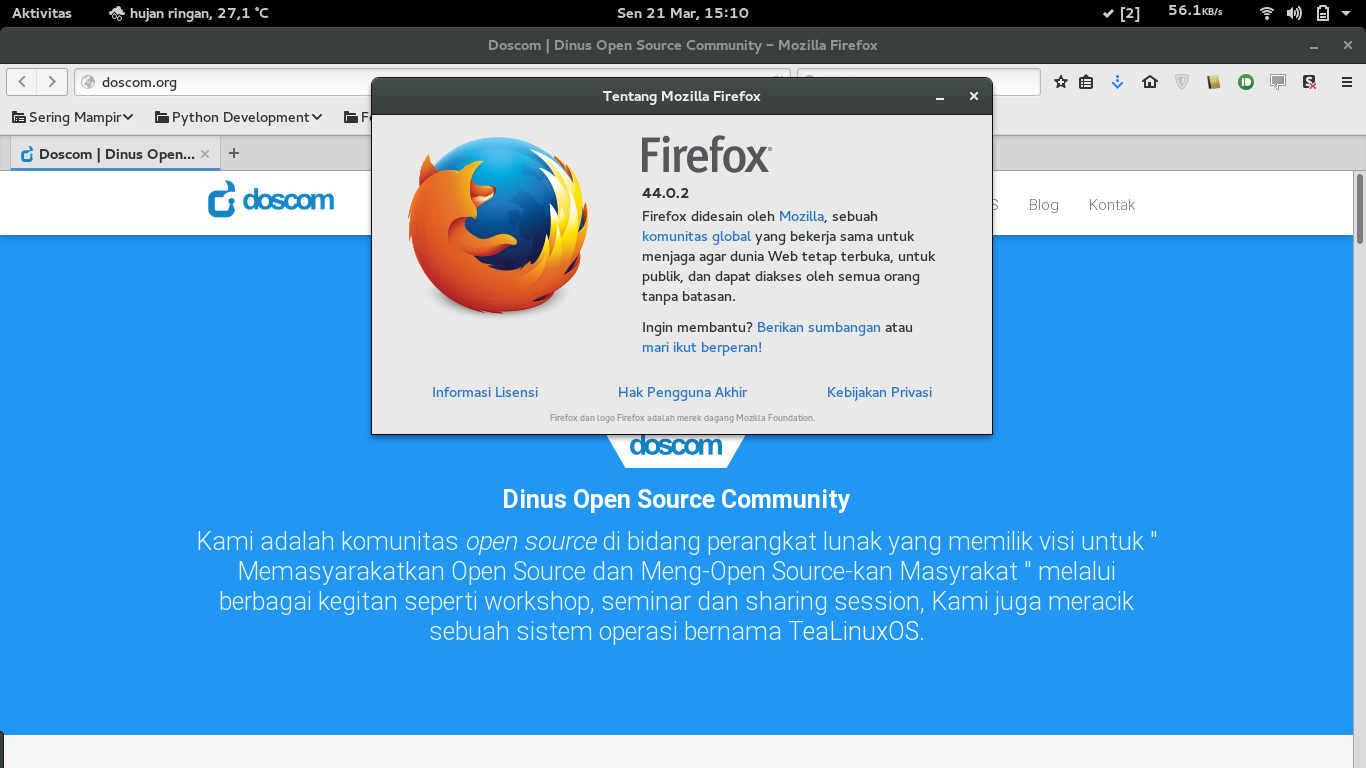1366x768 pixels.
Task: Click the battery icon in top bar
Action: [1322, 13]
